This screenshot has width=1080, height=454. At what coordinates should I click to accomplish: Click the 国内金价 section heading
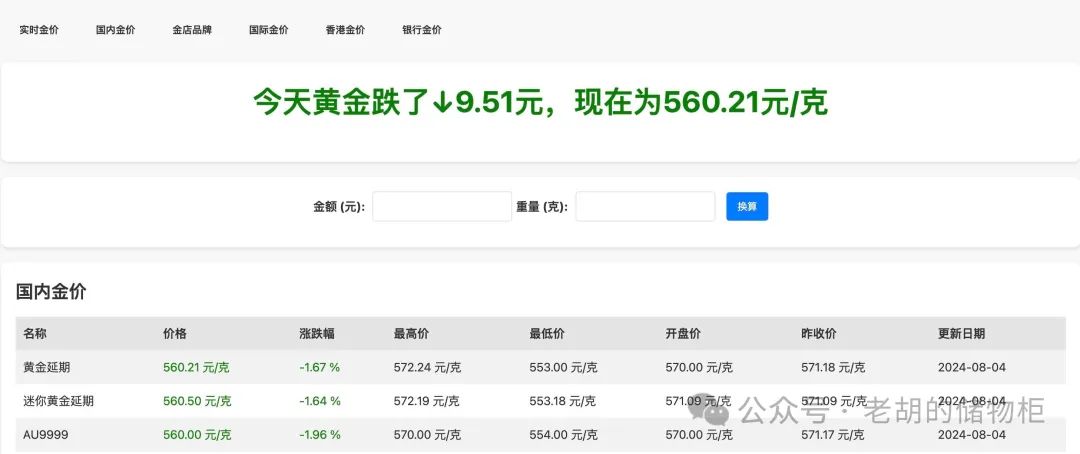point(51,291)
